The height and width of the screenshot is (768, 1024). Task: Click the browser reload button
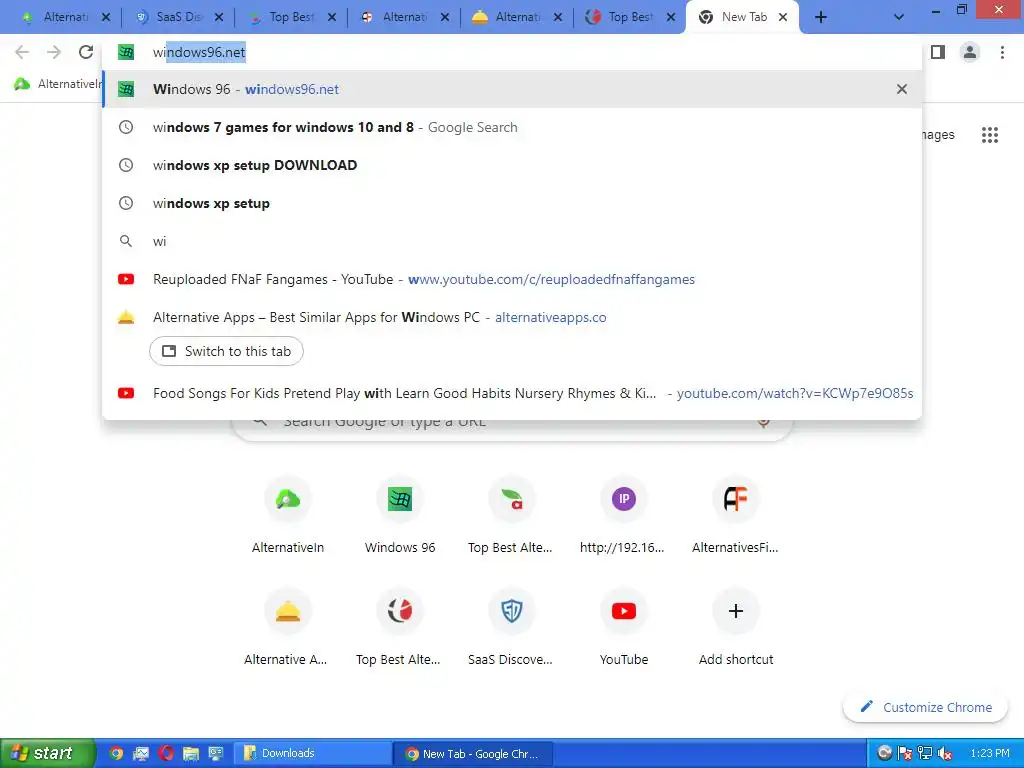click(86, 52)
